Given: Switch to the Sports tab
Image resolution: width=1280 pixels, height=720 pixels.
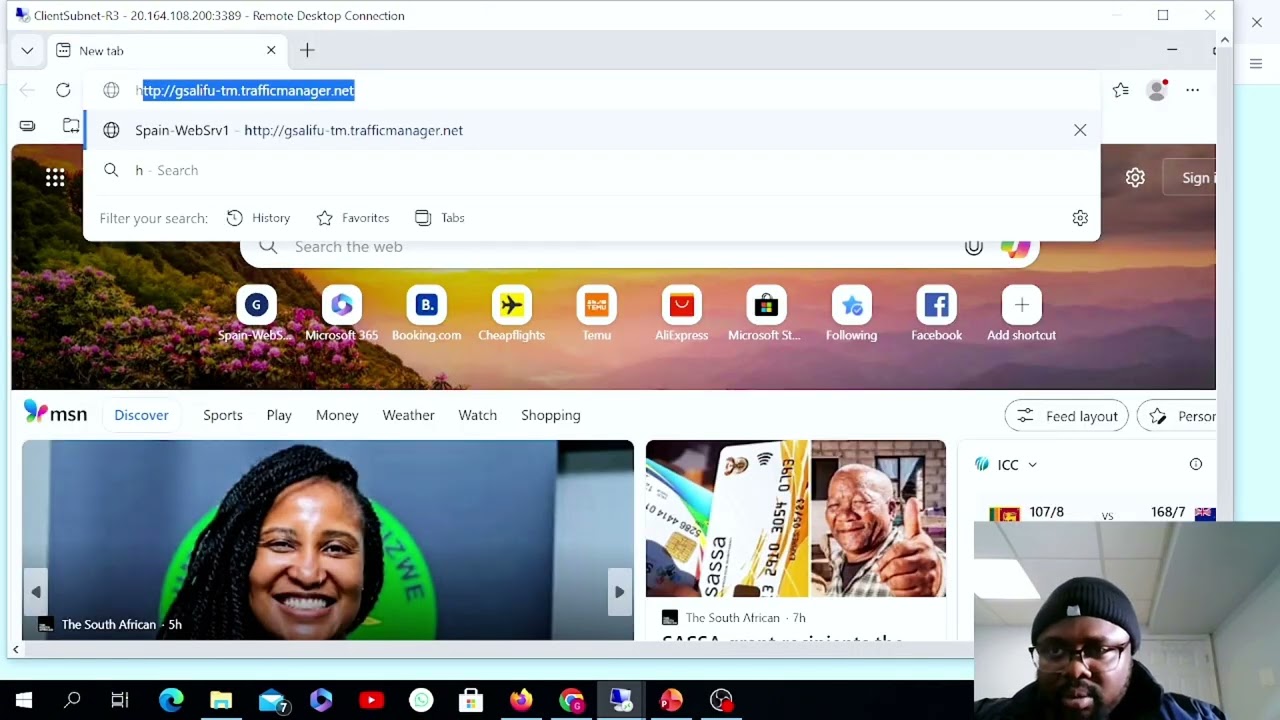Looking at the screenshot, I should click(x=223, y=415).
